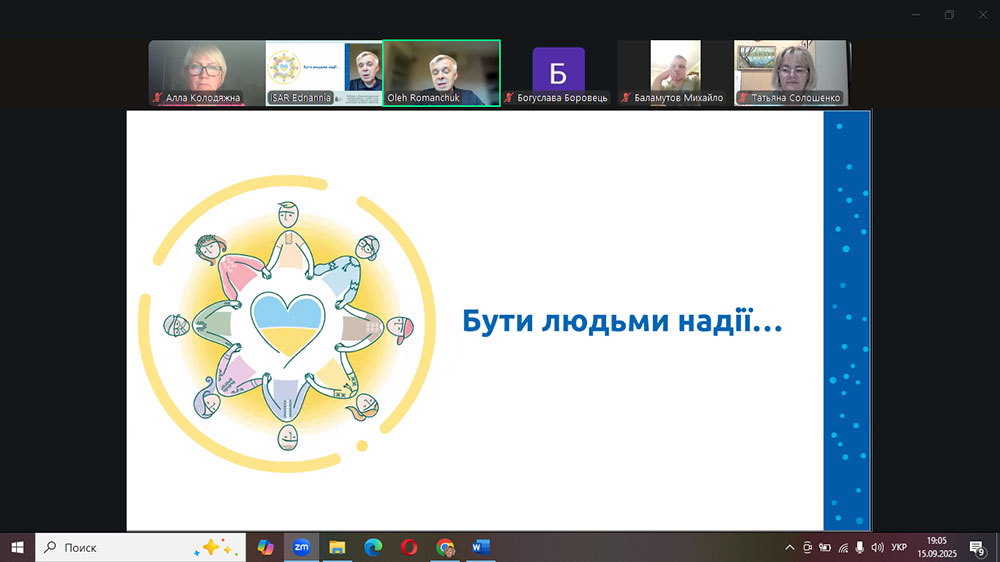
Task: Select Богуслава Боровець's avatar tile
Action: coord(558,73)
